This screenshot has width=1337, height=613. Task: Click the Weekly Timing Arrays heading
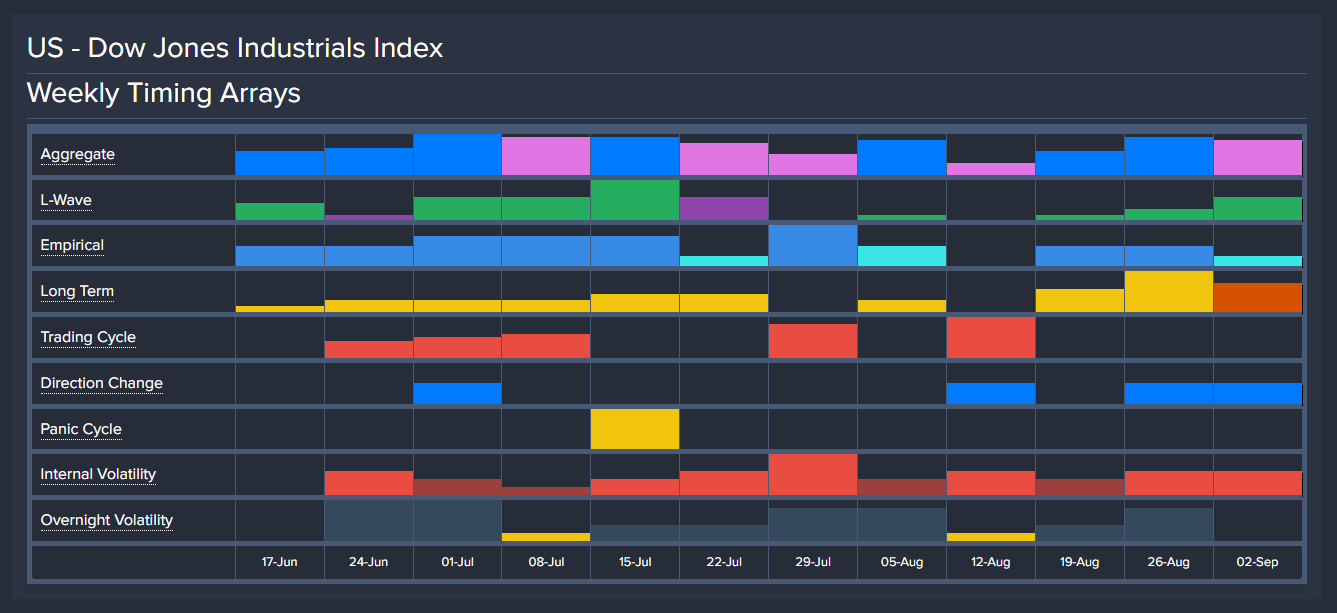pyautogui.click(x=164, y=93)
